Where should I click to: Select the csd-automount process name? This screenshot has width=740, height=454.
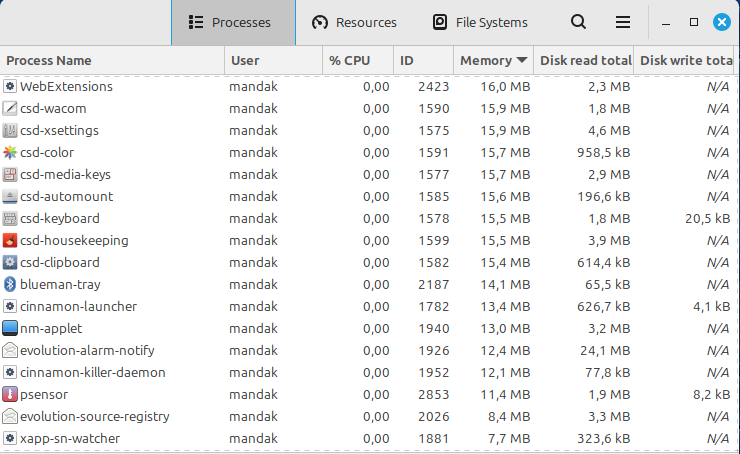point(67,196)
